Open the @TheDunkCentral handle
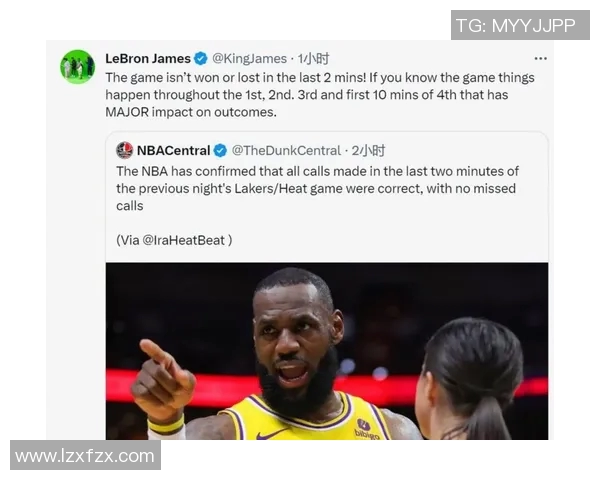This screenshot has width=600, height=480. click(x=286, y=150)
